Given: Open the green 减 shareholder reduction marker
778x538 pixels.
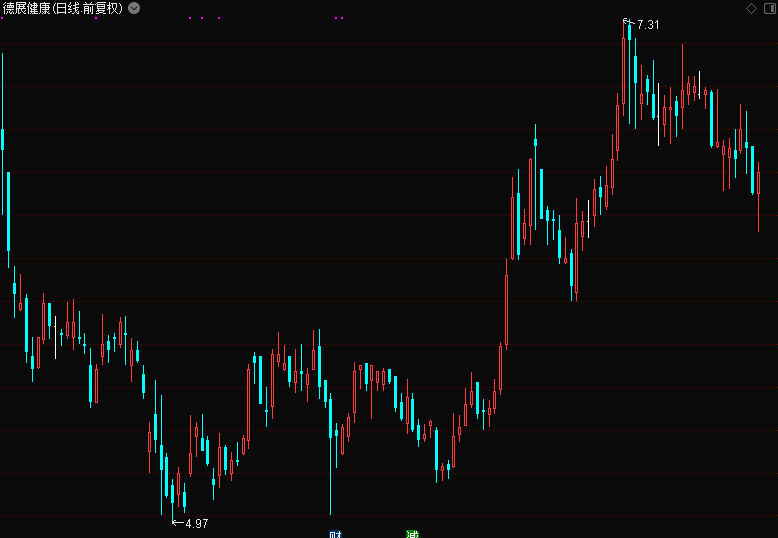Looking at the screenshot, I should coord(412,534).
